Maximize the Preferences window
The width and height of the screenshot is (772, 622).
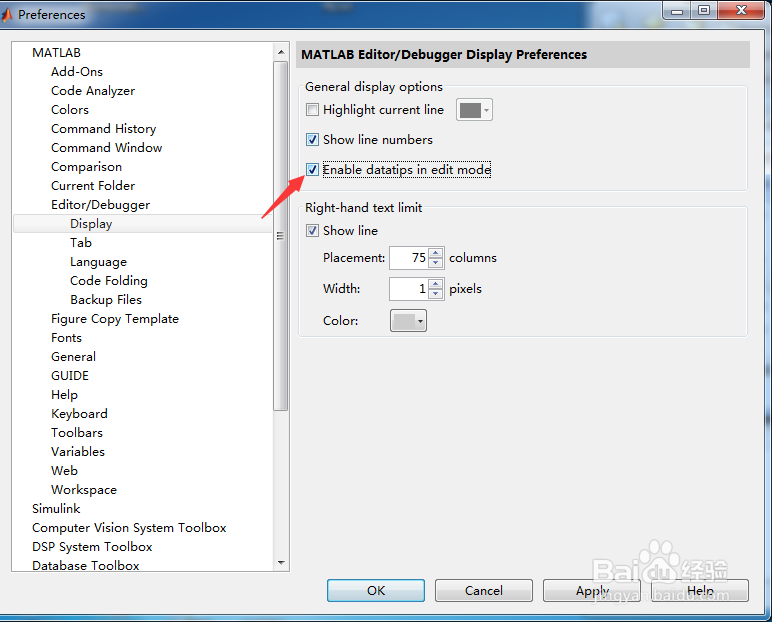point(704,10)
